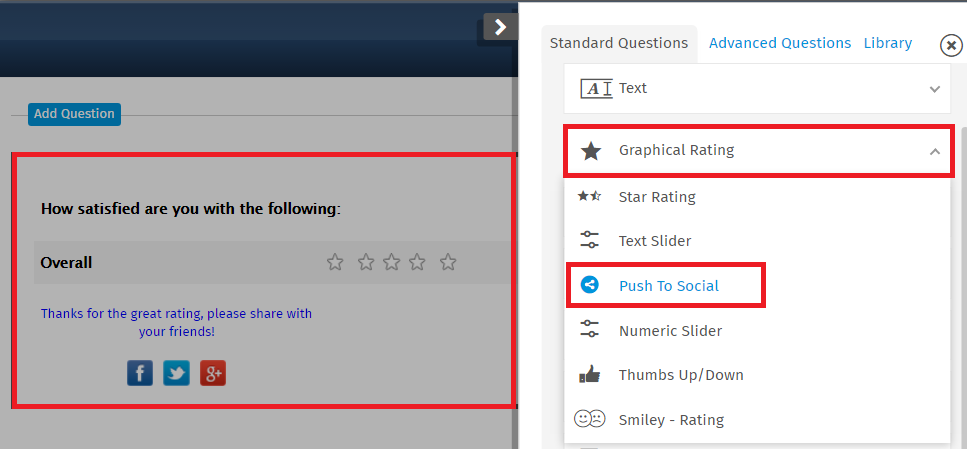Click the Facebook share icon
967x449 pixels.
tap(140, 373)
